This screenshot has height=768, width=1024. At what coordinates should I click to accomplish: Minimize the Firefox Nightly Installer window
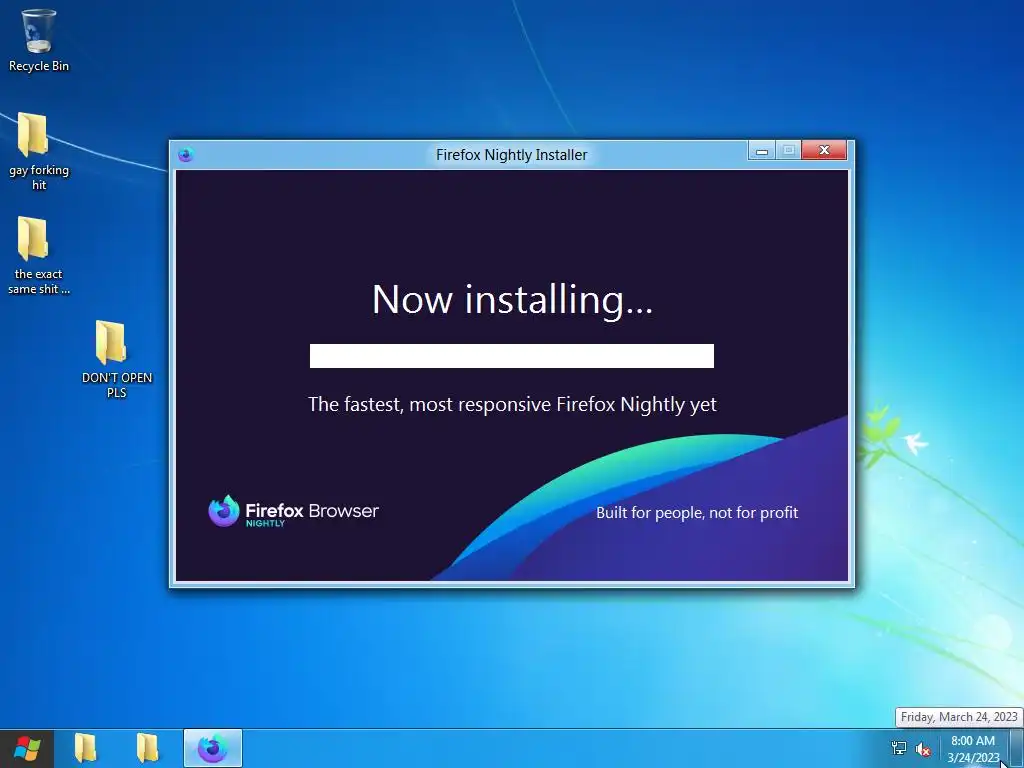(x=761, y=151)
